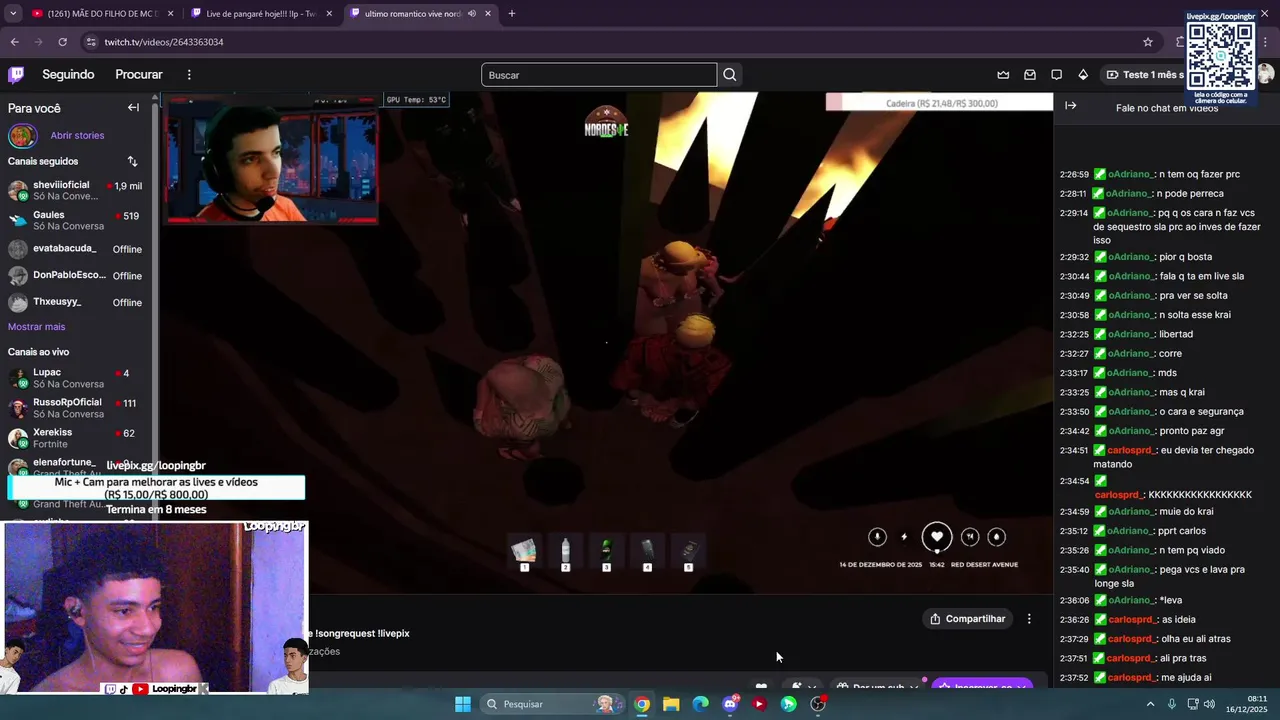
Task: Open File Explorer from the taskbar
Action: [671, 704]
